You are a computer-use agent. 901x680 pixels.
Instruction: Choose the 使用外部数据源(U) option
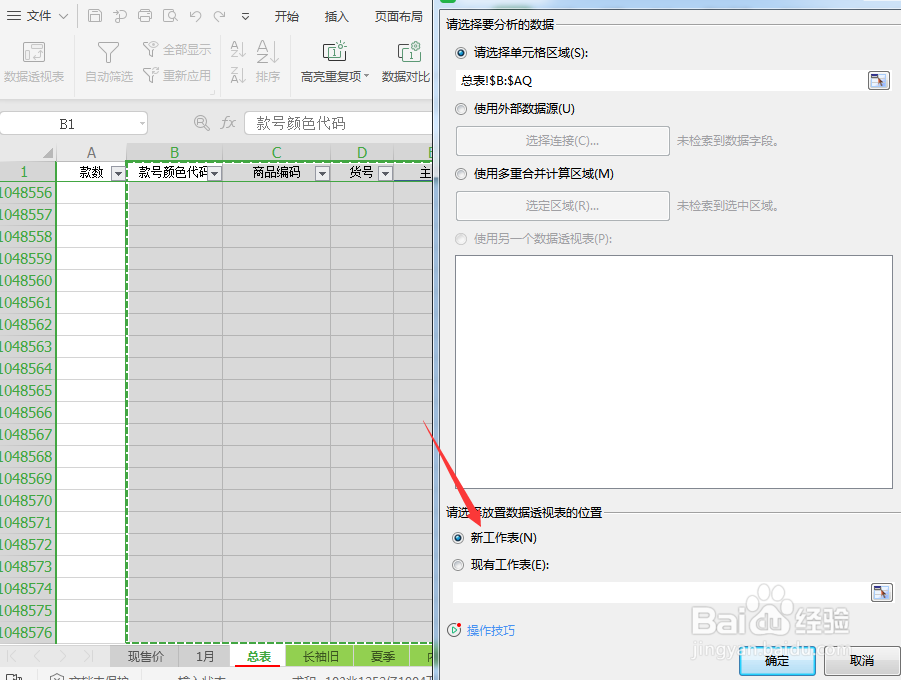pyautogui.click(x=460, y=109)
